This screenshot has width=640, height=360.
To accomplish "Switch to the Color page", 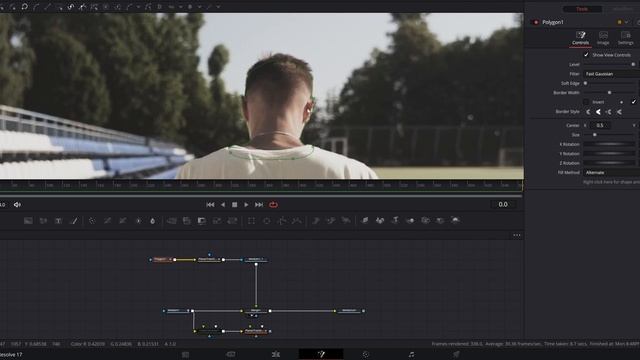I will point(366,354).
